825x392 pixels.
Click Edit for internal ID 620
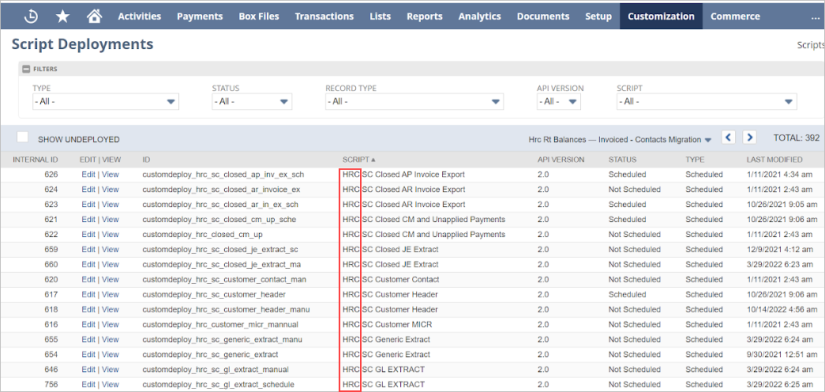click(88, 279)
